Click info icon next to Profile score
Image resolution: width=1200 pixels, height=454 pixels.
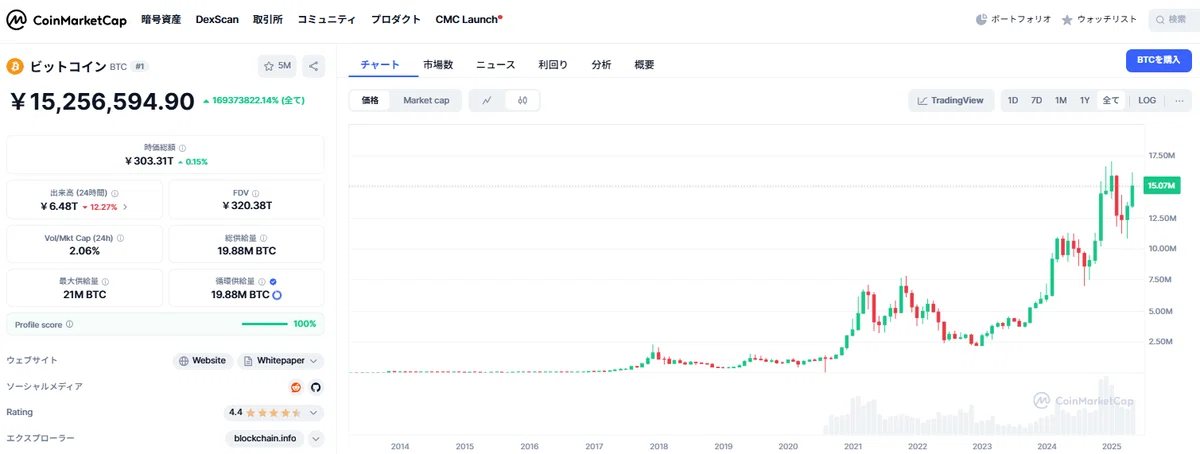pos(69,324)
